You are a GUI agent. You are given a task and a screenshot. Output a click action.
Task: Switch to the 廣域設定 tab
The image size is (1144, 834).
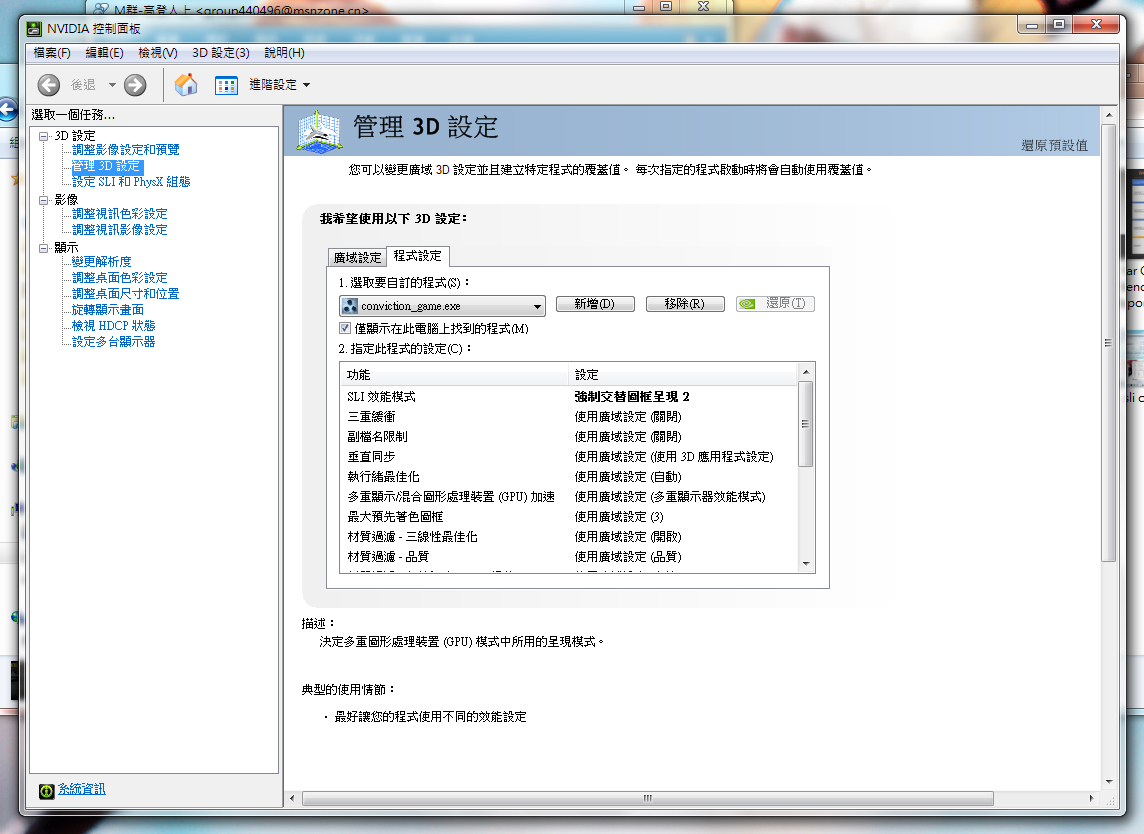[358, 258]
